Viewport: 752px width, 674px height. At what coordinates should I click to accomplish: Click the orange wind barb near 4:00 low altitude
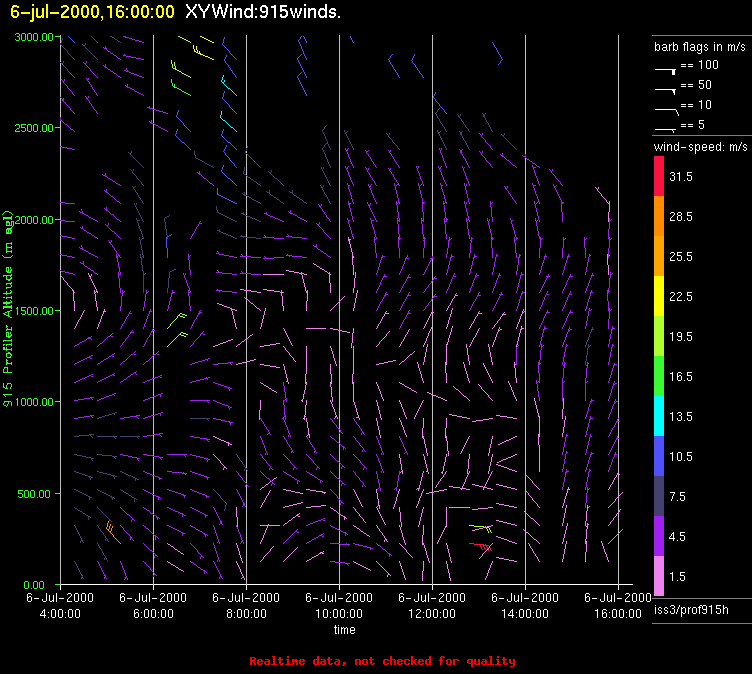113,533
